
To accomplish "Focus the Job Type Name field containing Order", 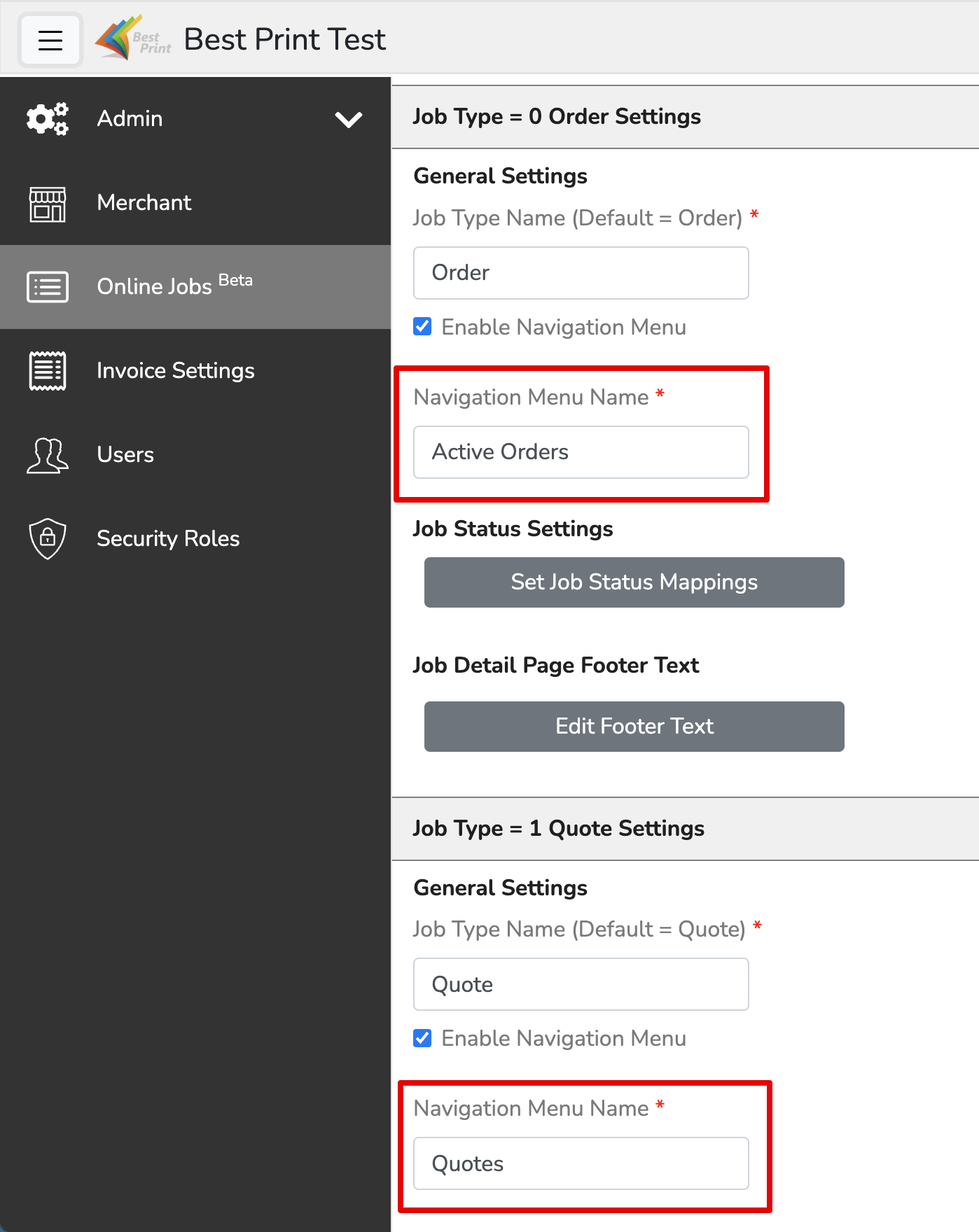I will (x=581, y=273).
